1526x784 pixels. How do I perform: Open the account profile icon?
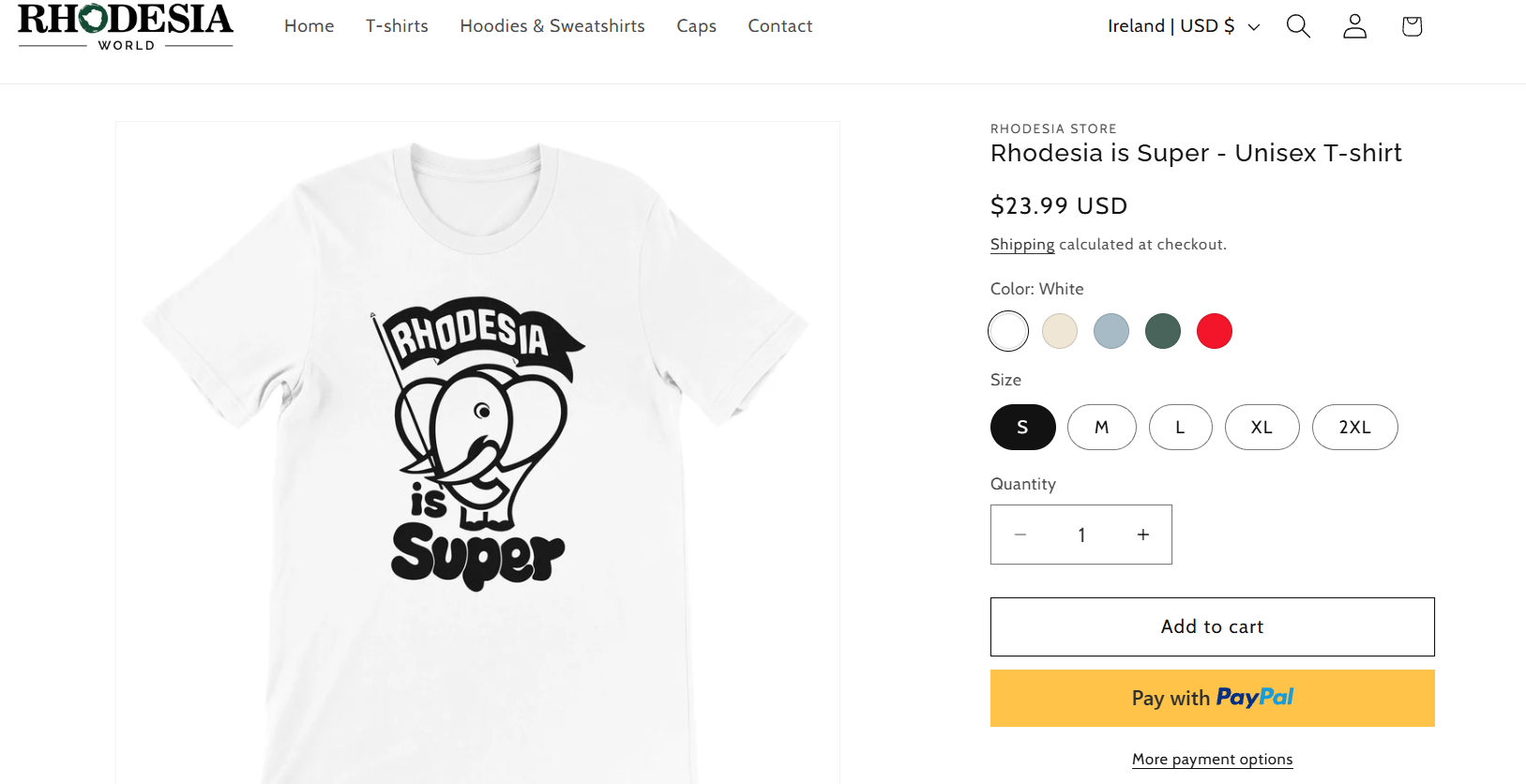[x=1354, y=26]
